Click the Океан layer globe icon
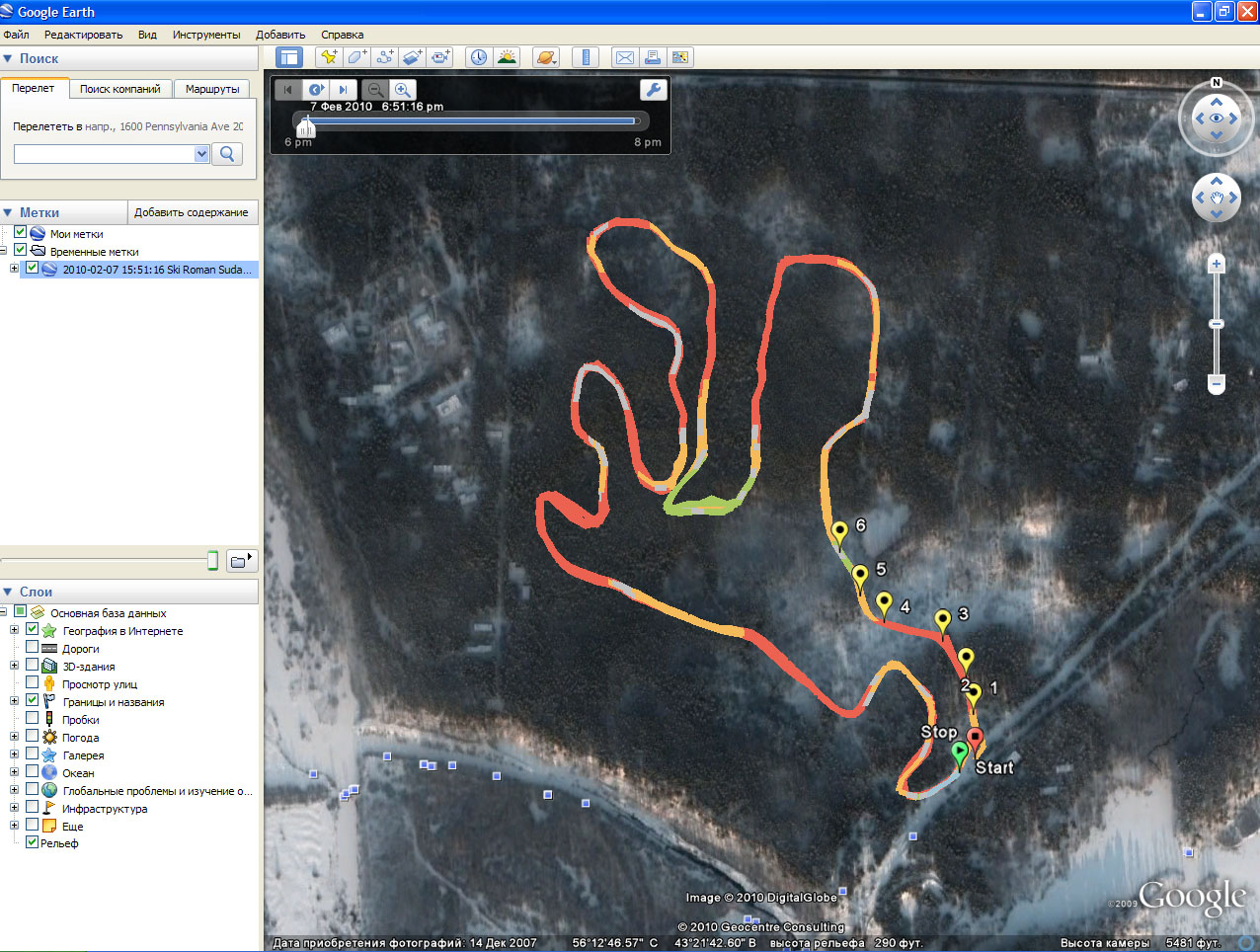 pos(49,772)
